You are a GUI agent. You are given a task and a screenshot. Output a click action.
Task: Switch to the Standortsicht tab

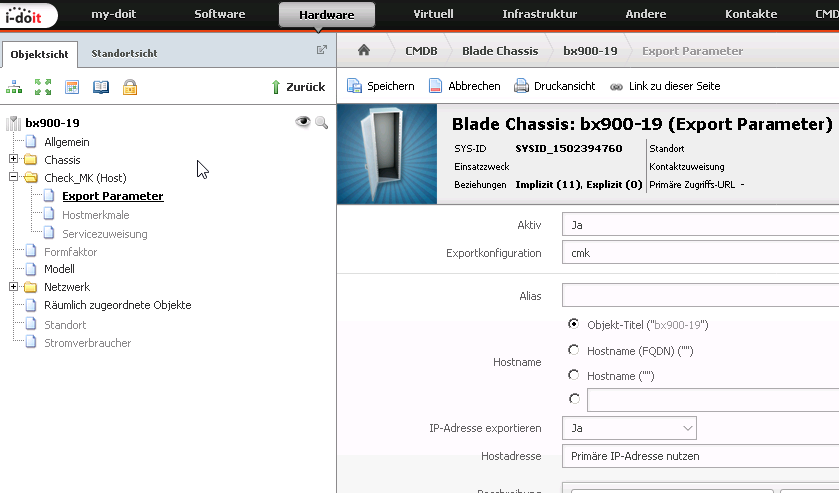[x=124, y=54]
